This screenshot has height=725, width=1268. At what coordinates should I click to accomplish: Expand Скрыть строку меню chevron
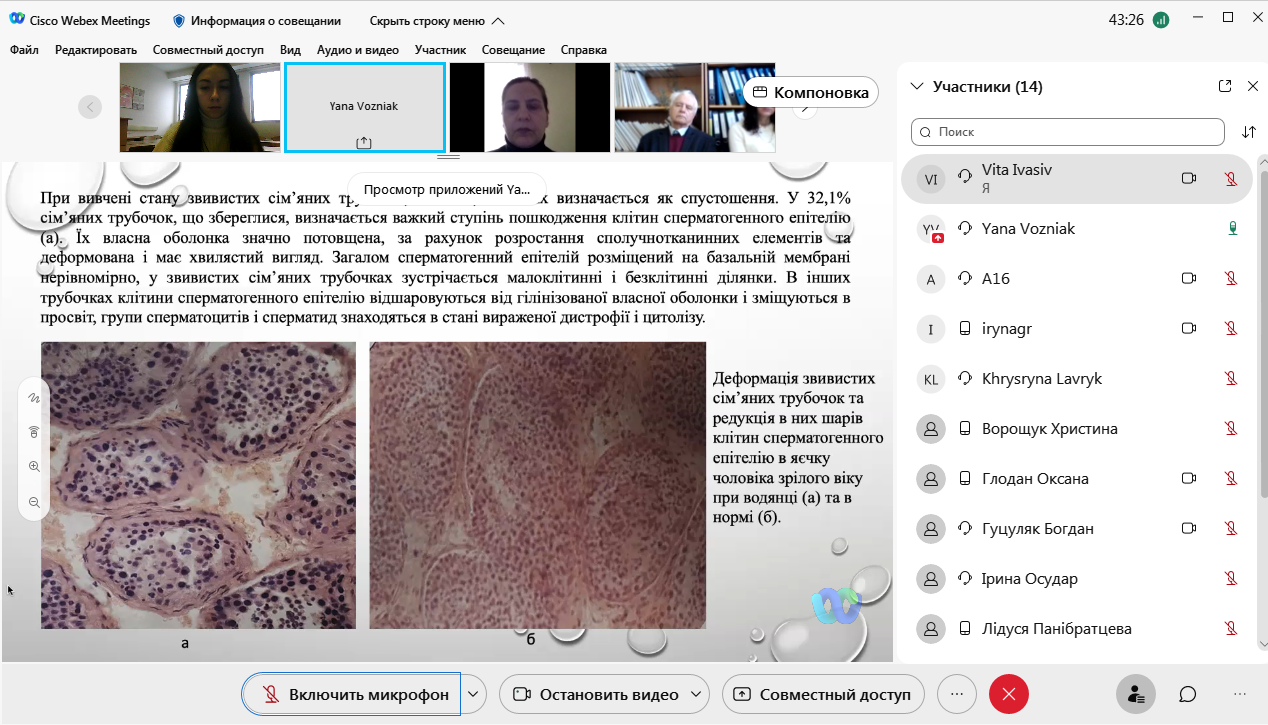click(x=499, y=21)
